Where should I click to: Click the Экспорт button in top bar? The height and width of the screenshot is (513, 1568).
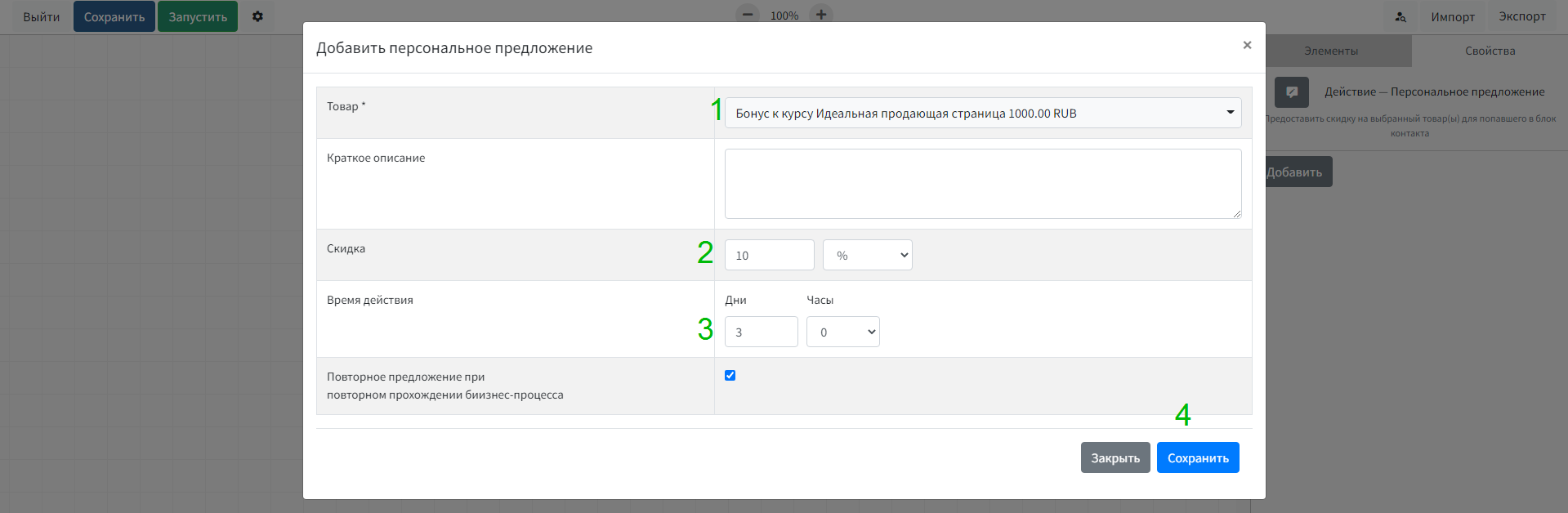1521,16
